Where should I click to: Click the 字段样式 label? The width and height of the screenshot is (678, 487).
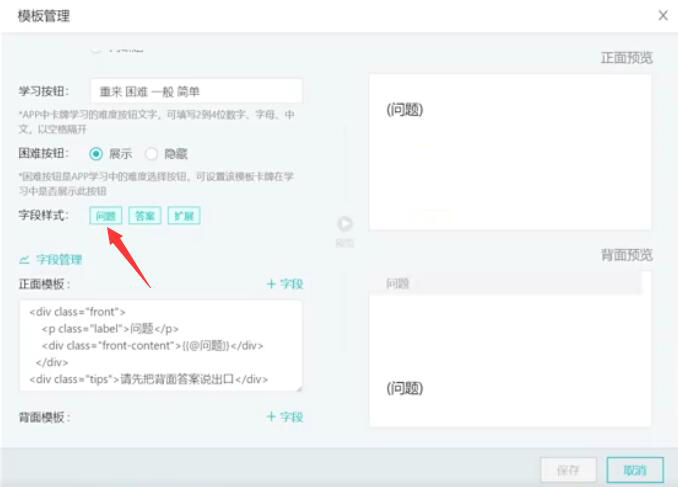[x=43, y=215]
